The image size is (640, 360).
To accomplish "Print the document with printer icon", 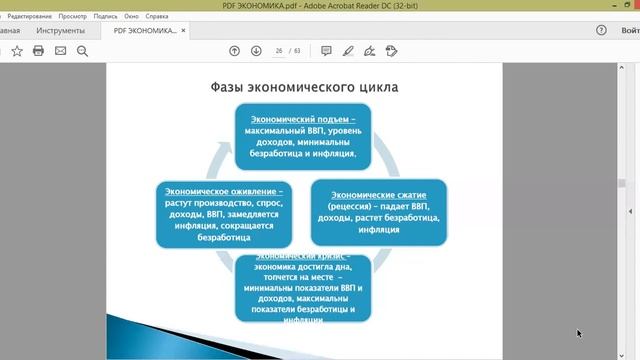I will click(38, 51).
